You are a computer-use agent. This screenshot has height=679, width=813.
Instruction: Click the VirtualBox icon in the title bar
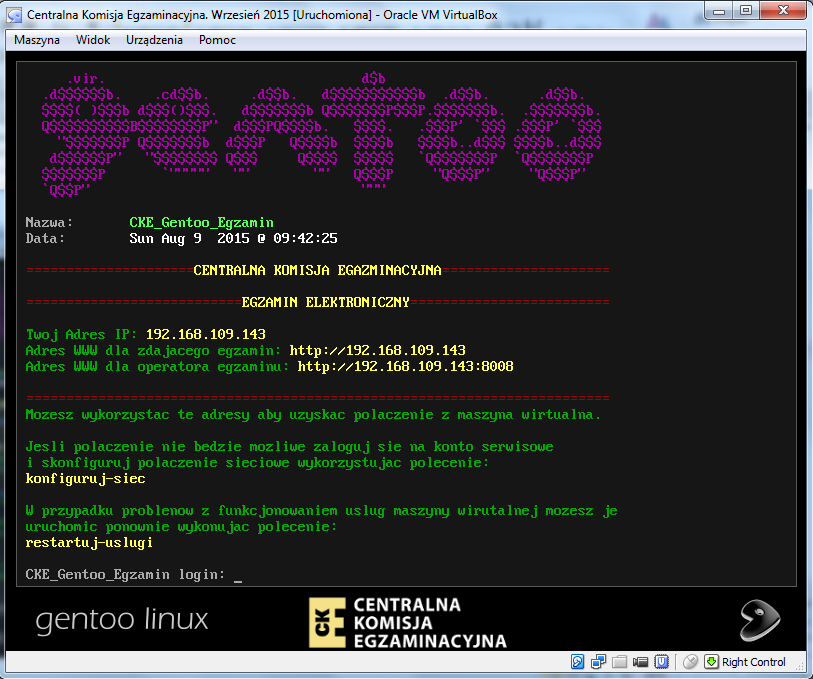click(15, 15)
